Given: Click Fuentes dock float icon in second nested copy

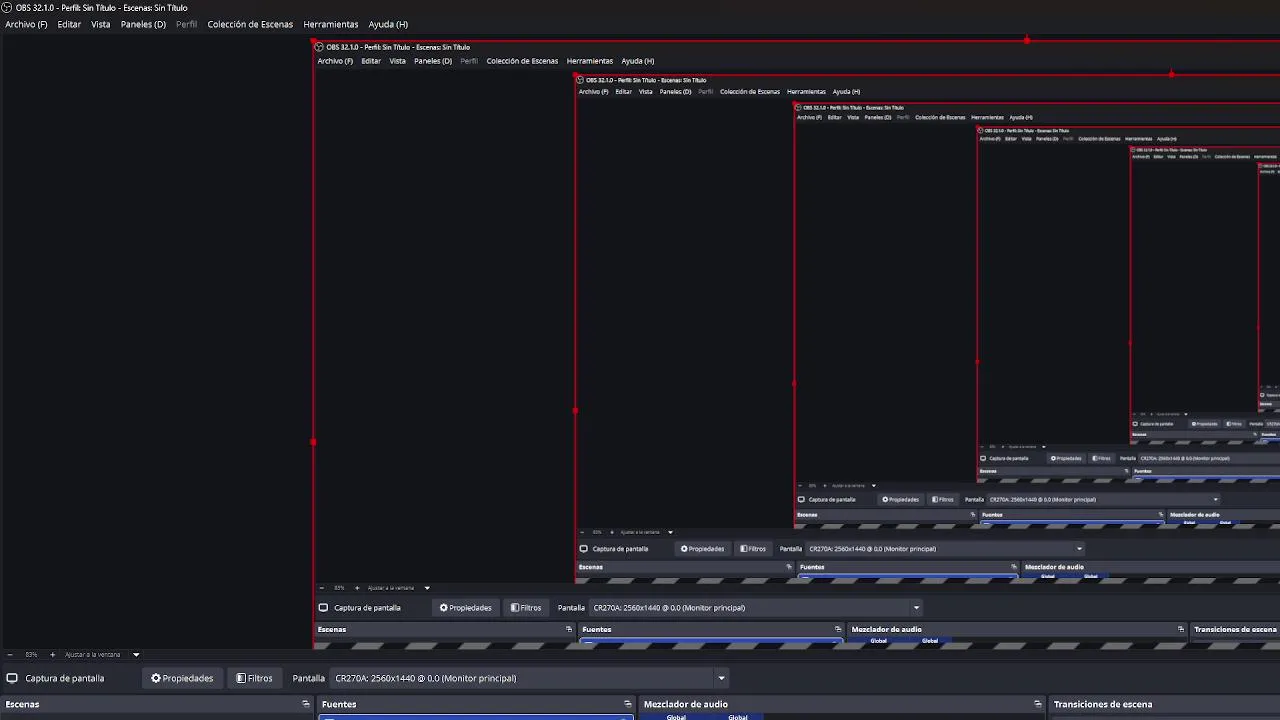Looking at the screenshot, I should 1014,567.
